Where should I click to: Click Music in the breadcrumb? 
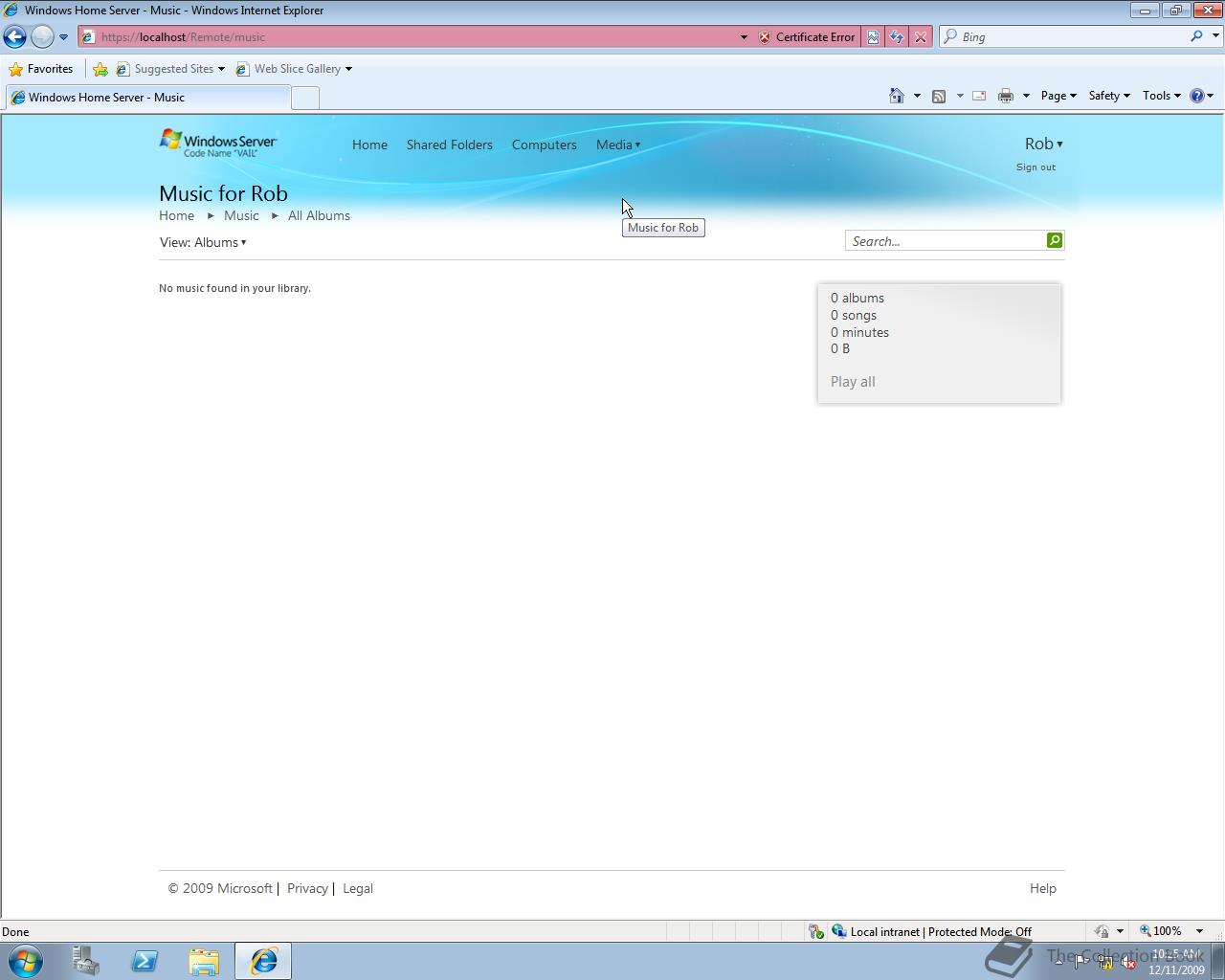pos(241,216)
